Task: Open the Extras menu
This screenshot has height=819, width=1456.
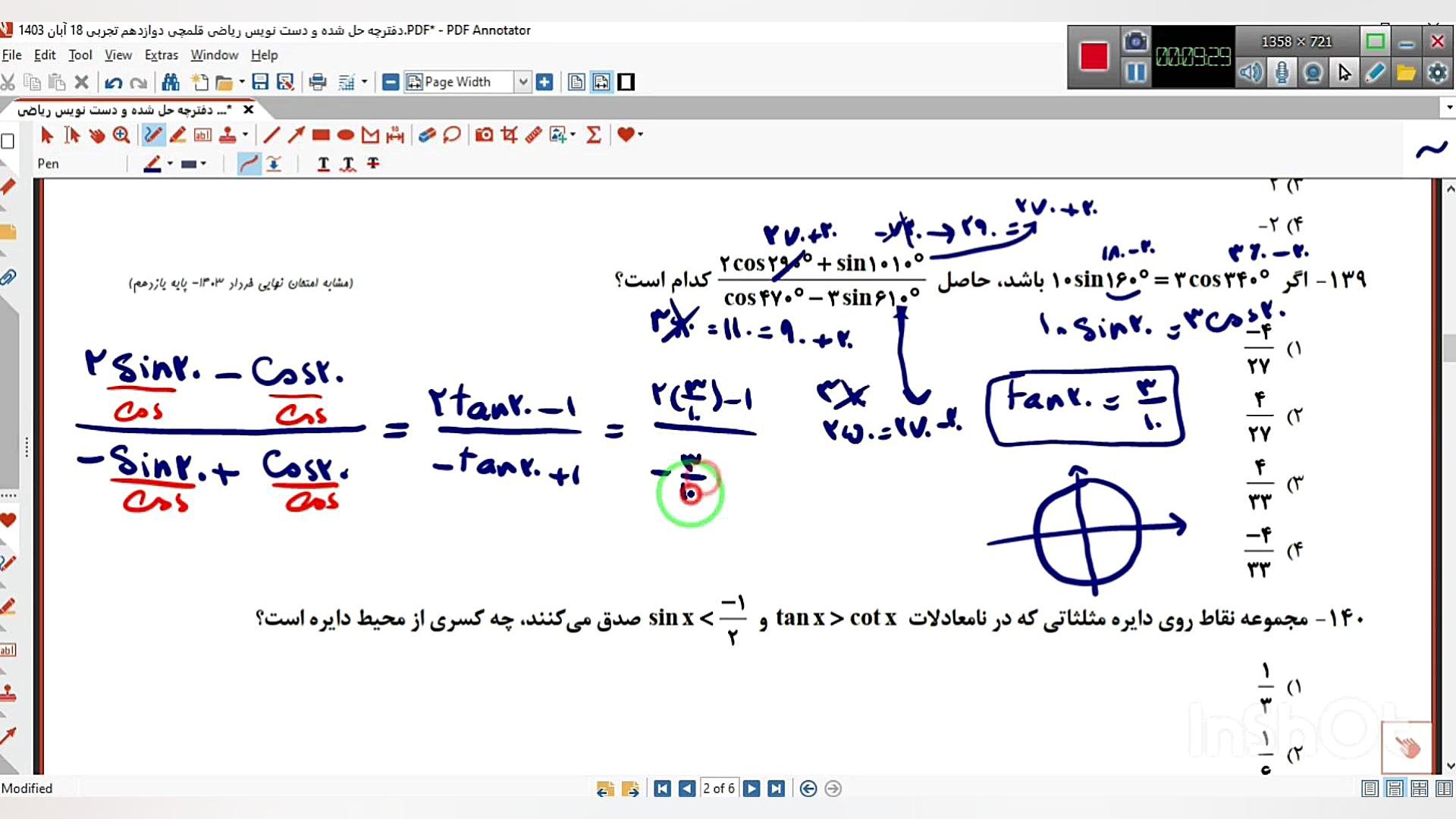Action: [161, 55]
